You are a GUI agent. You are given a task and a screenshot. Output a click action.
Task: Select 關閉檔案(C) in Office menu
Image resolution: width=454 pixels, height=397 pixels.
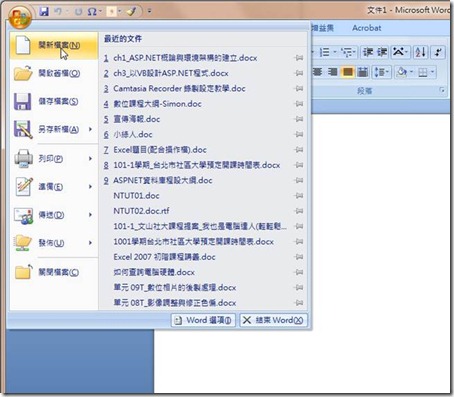point(54,272)
